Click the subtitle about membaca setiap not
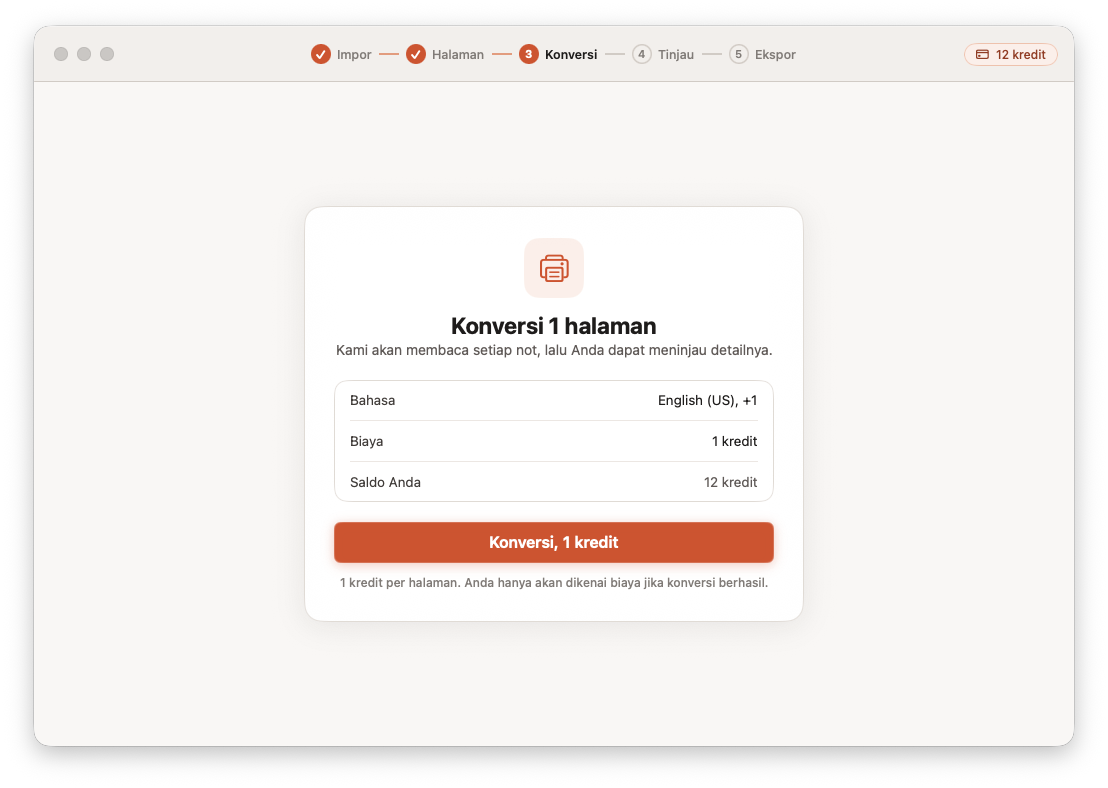The image size is (1108, 788). pos(554,350)
